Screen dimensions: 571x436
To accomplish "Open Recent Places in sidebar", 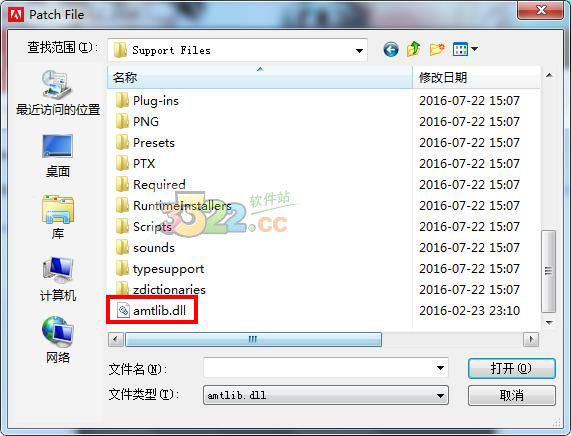I will [58, 93].
